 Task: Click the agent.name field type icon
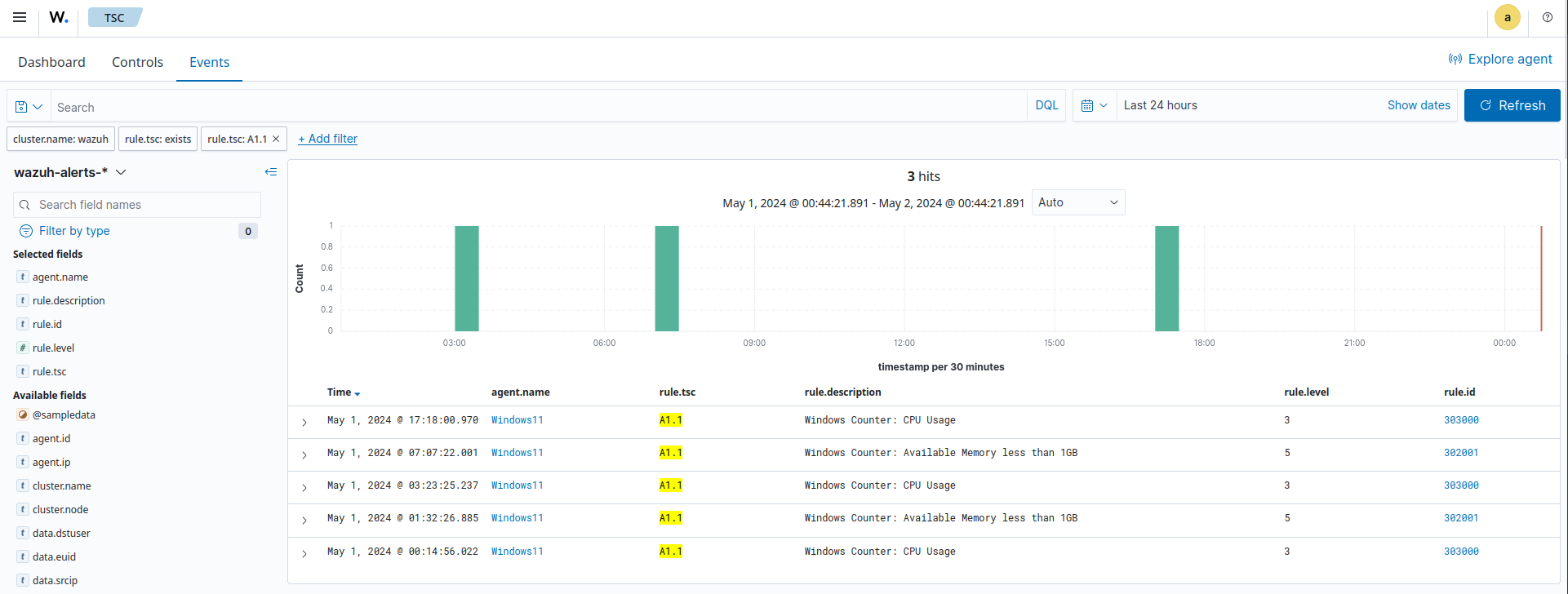[23, 277]
